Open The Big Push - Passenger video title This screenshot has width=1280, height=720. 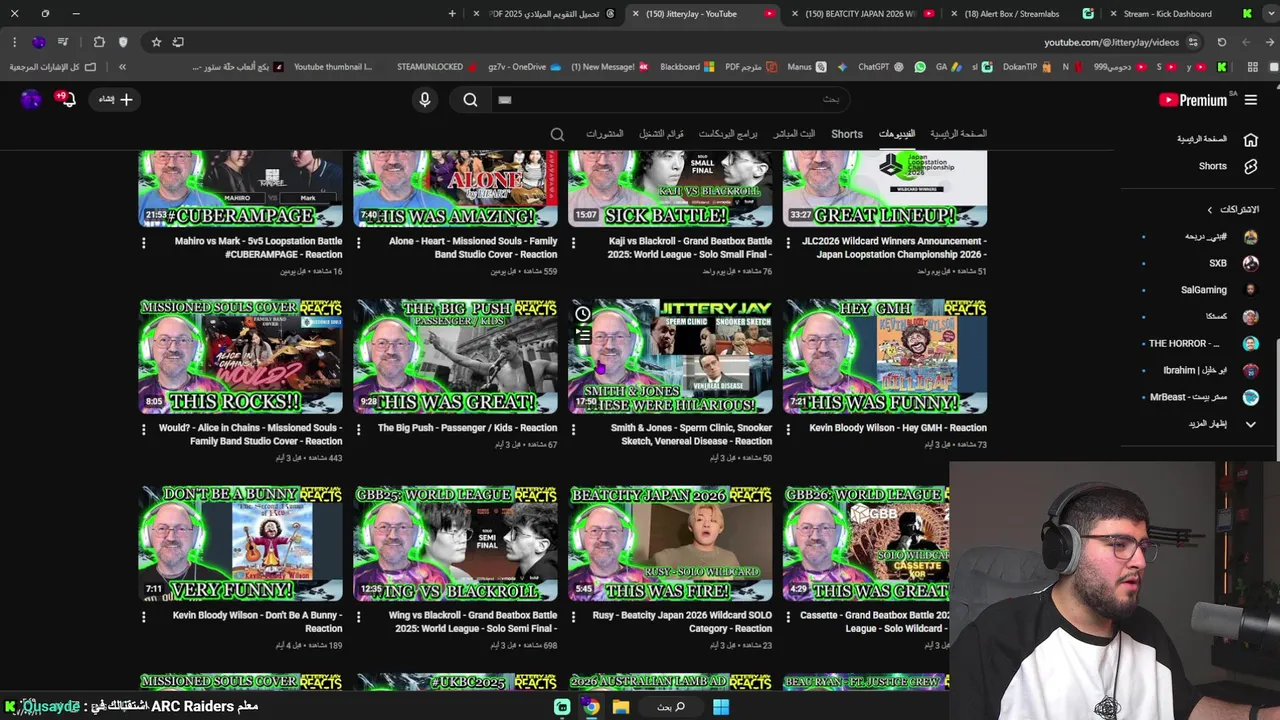point(467,428)
